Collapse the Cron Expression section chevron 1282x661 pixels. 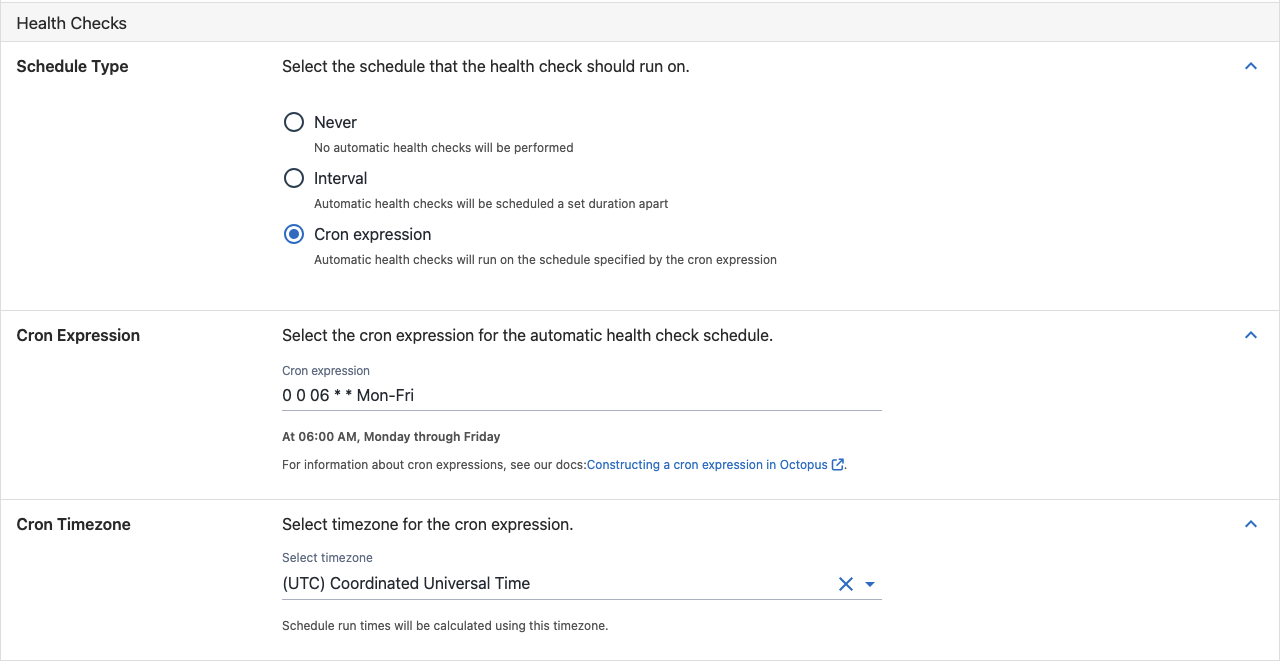tap(1250, 335)
